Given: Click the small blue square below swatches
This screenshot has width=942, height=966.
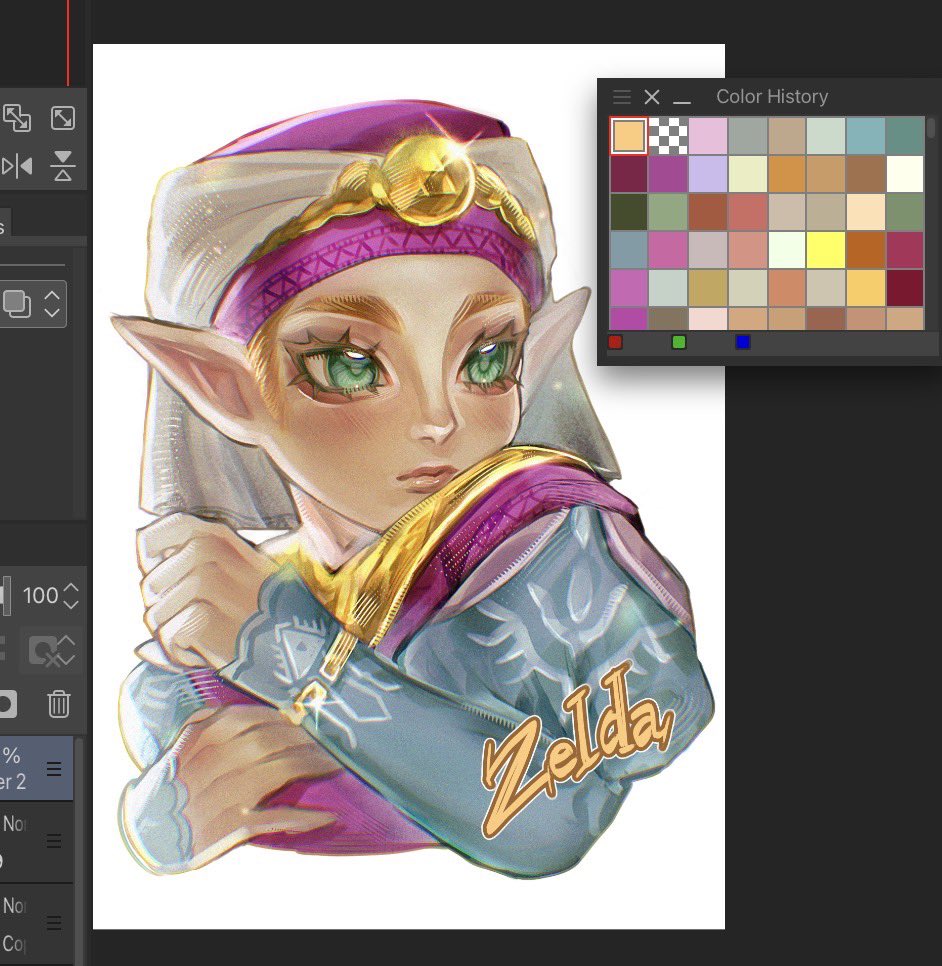Looking at the screenshot, I should (742, 342).
